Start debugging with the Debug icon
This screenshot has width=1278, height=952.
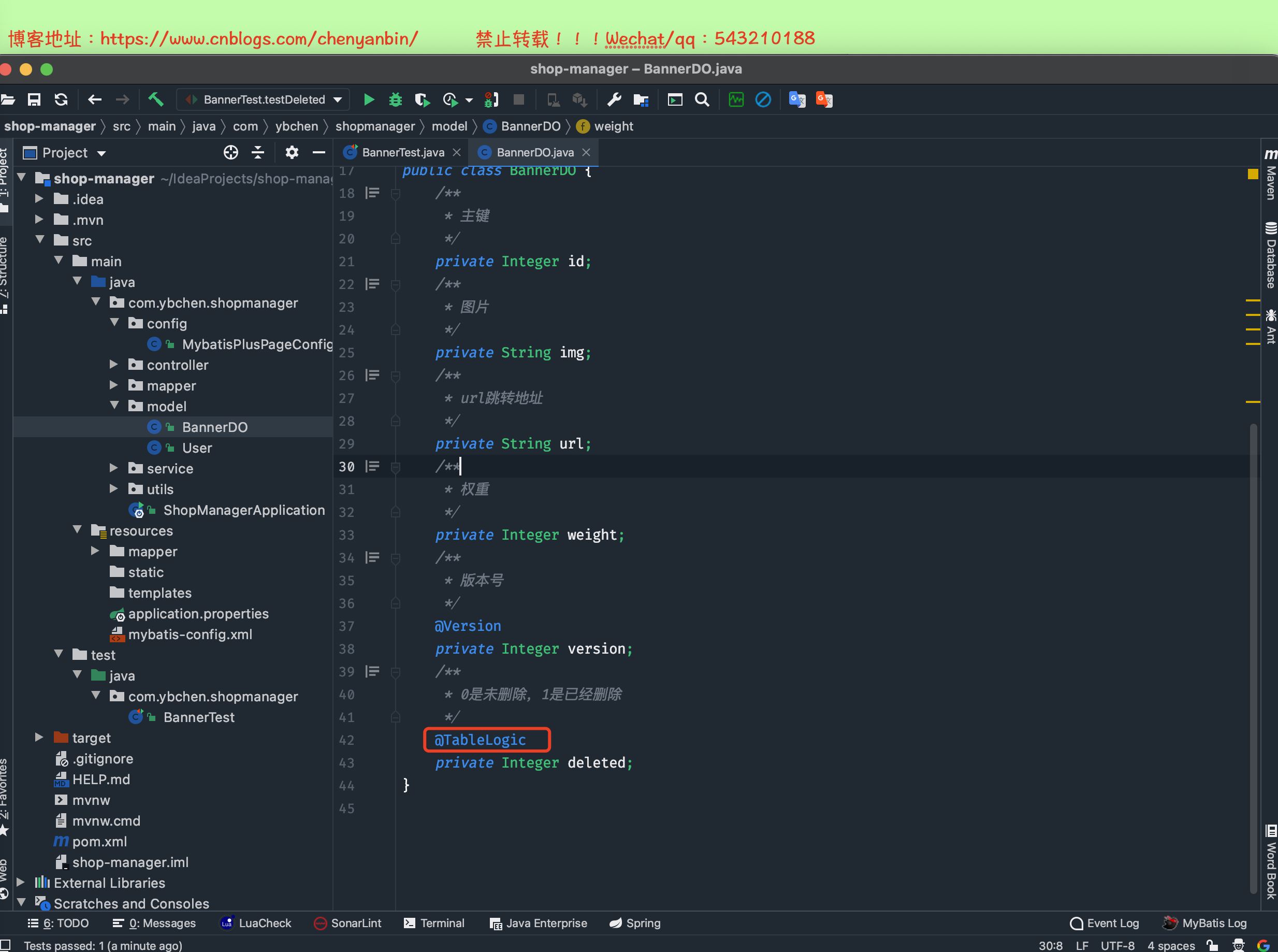(x=395, y=99)
